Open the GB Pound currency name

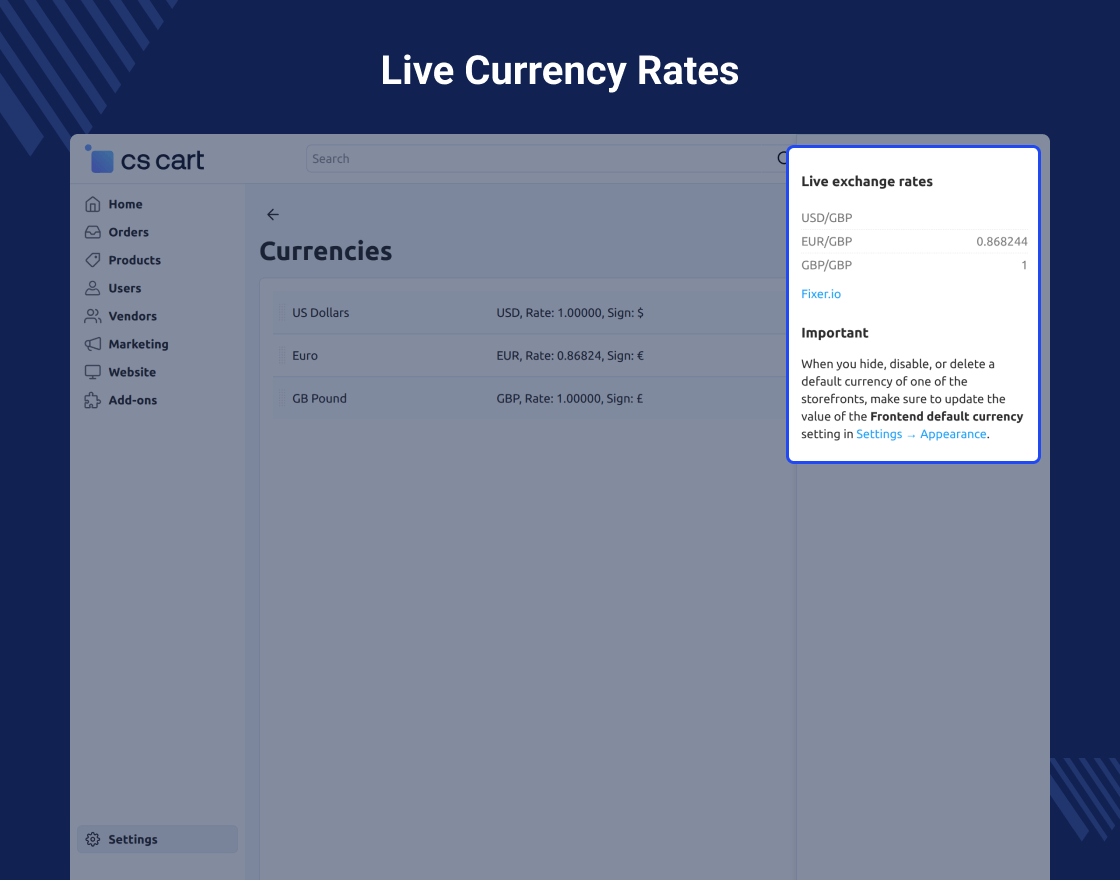319,399
